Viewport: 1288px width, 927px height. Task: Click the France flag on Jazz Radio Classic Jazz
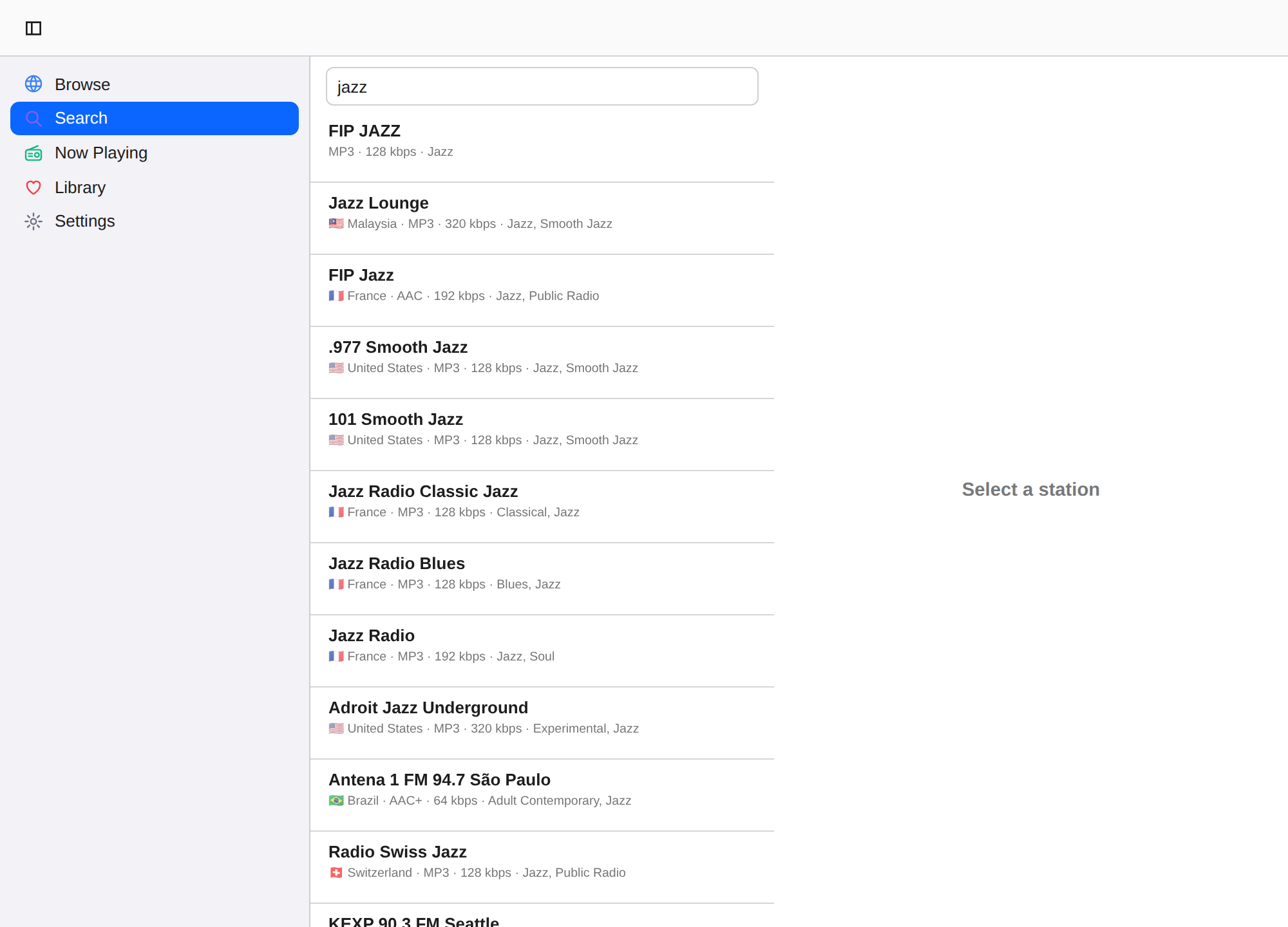pos(336,512)
